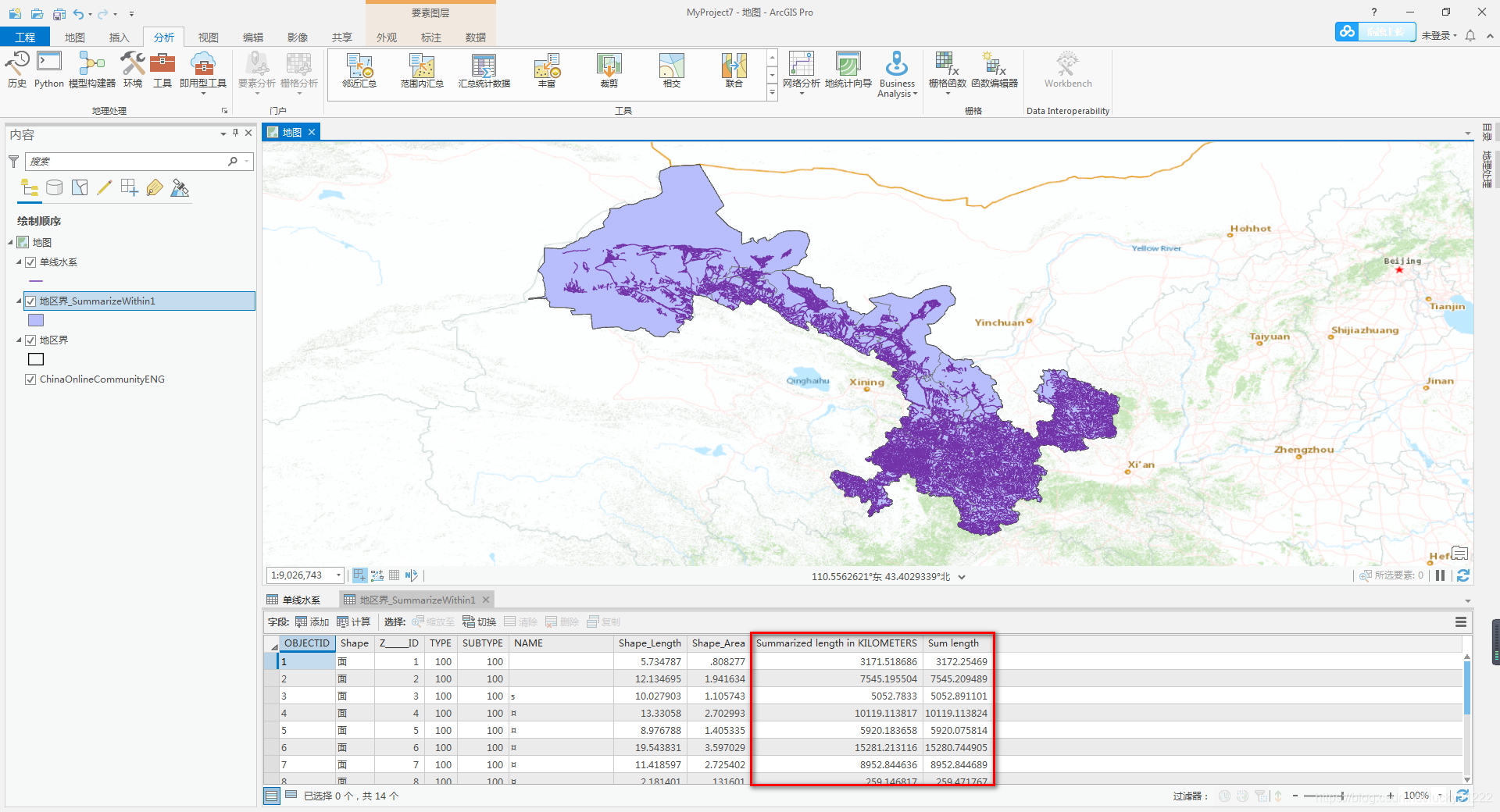Collapse the 单线水系 layer in contents

tap(19, 262)
